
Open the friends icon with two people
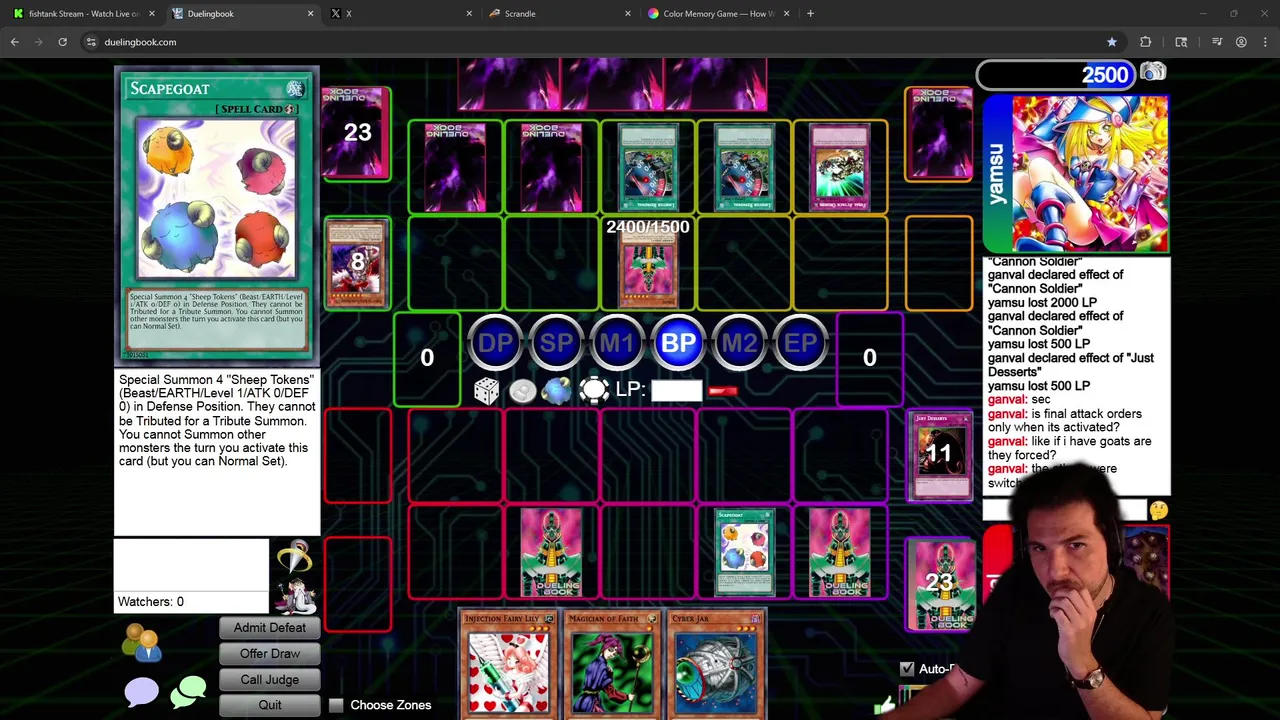point(142,643)
